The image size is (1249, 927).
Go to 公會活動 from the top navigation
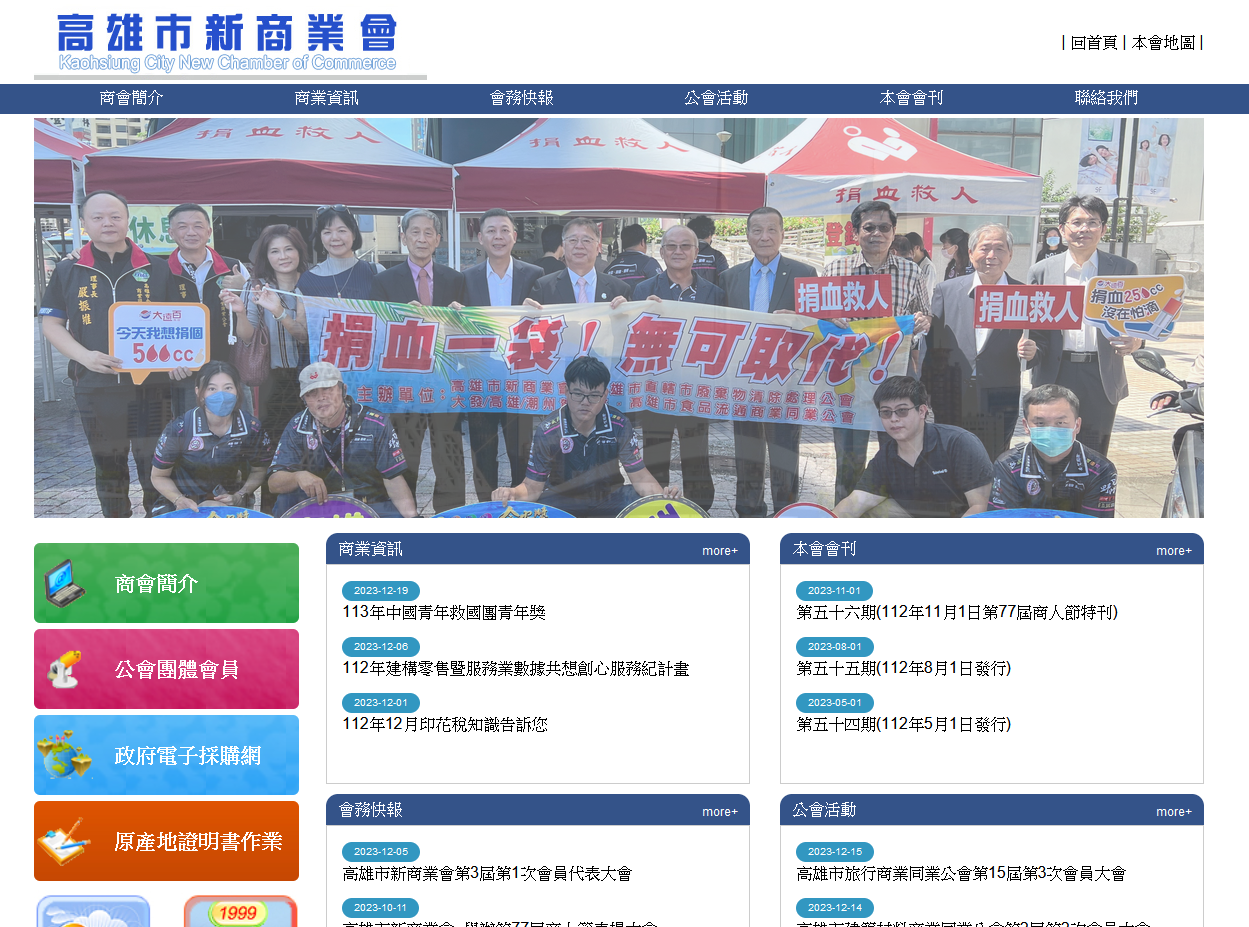[x=716, y=98]
